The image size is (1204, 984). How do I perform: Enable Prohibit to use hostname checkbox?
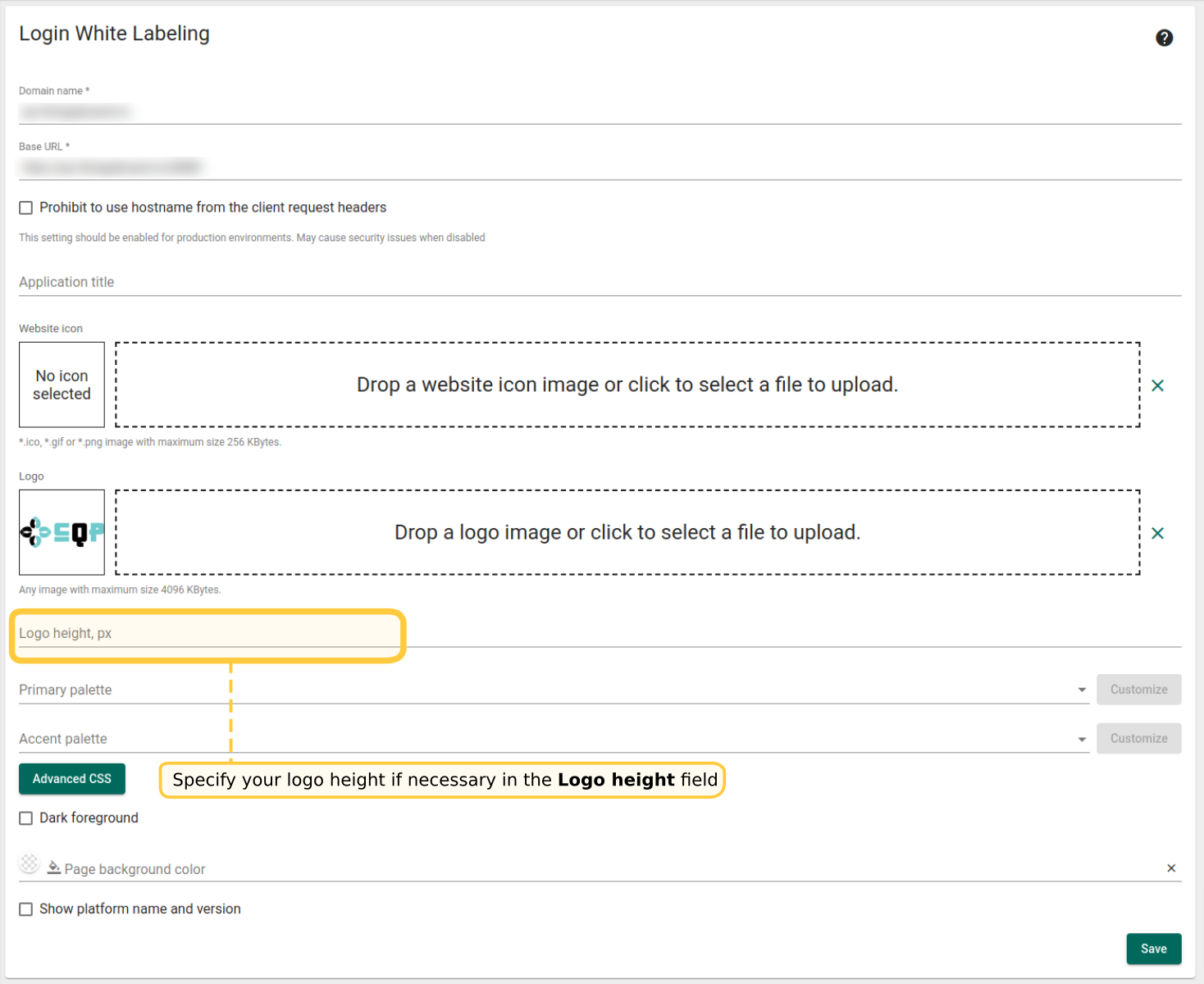(26, 208)
